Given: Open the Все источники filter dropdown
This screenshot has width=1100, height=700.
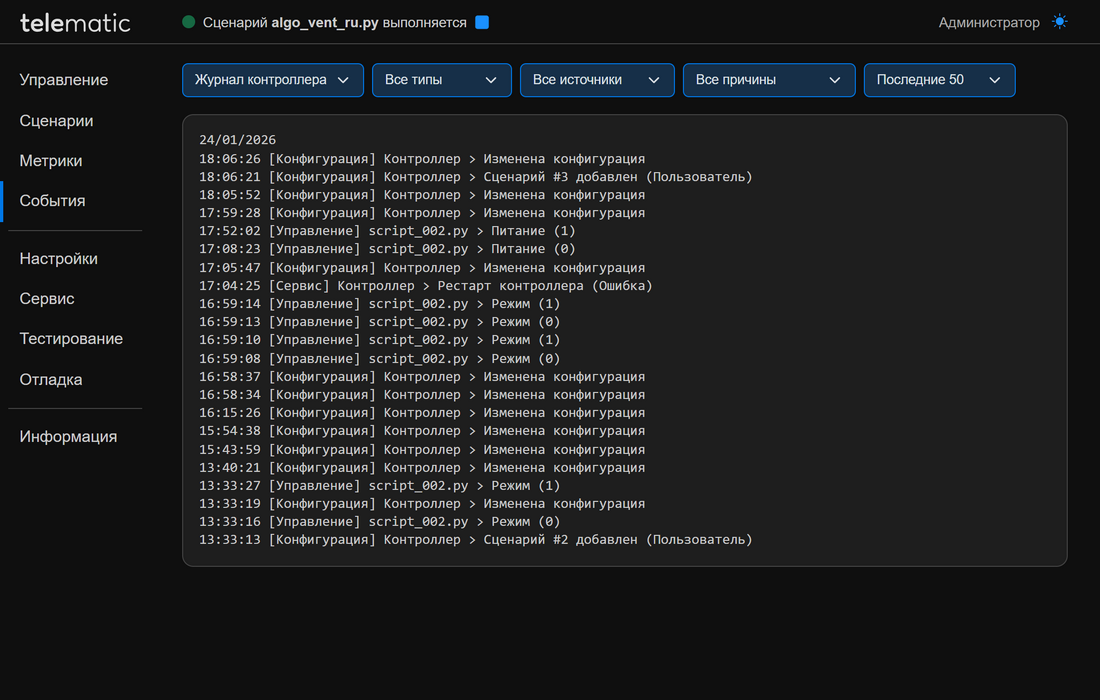Looking at the screenshot, I should coord(596,80).
